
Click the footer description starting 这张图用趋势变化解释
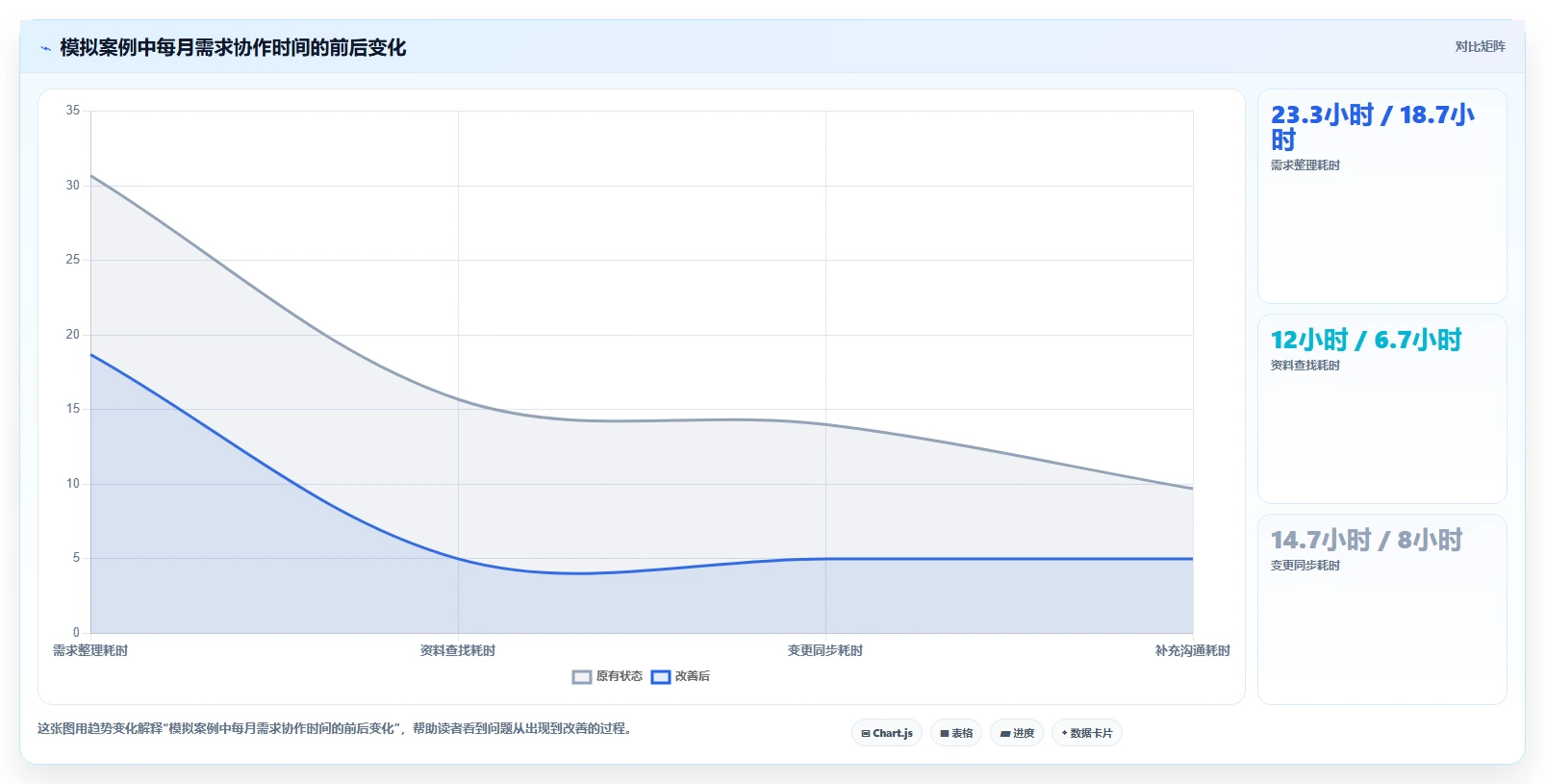pyautogui.click(x=337, y=729)
